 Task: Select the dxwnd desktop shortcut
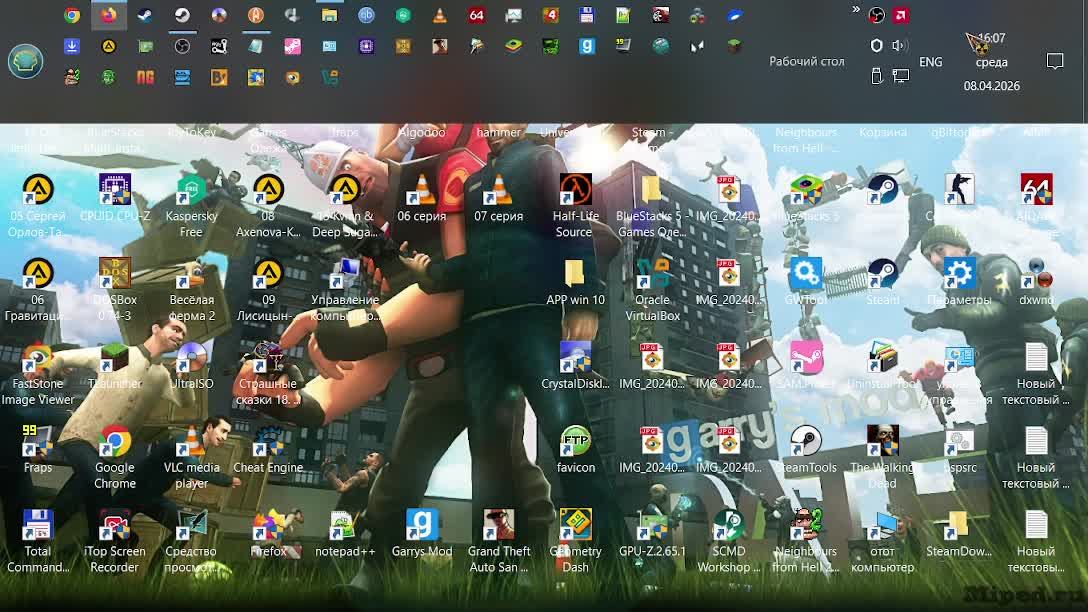[1036, 283]
